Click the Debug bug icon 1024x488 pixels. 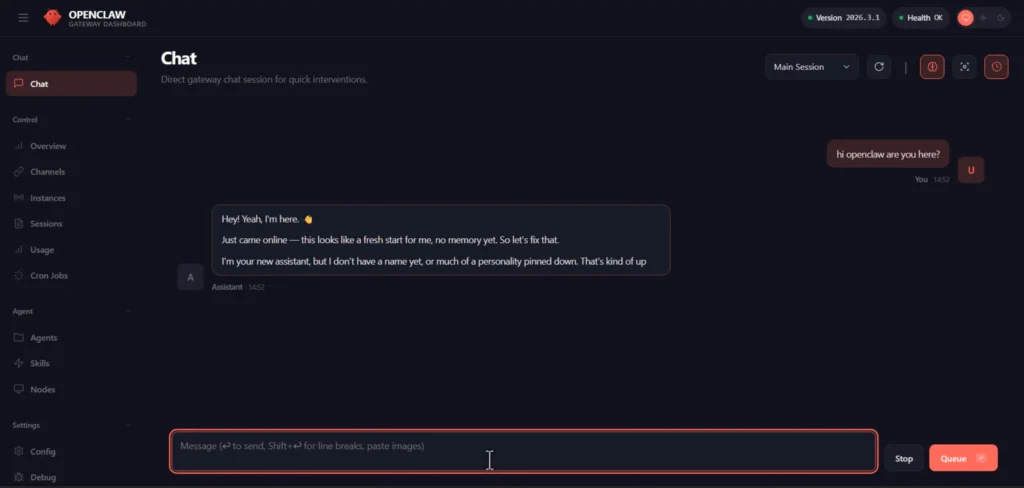click(20, 478)
